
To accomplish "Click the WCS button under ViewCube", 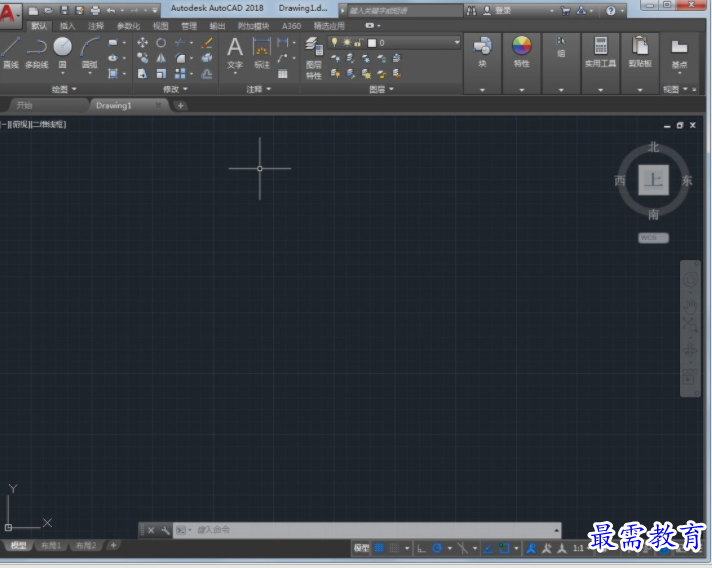I will coord(653,238).
